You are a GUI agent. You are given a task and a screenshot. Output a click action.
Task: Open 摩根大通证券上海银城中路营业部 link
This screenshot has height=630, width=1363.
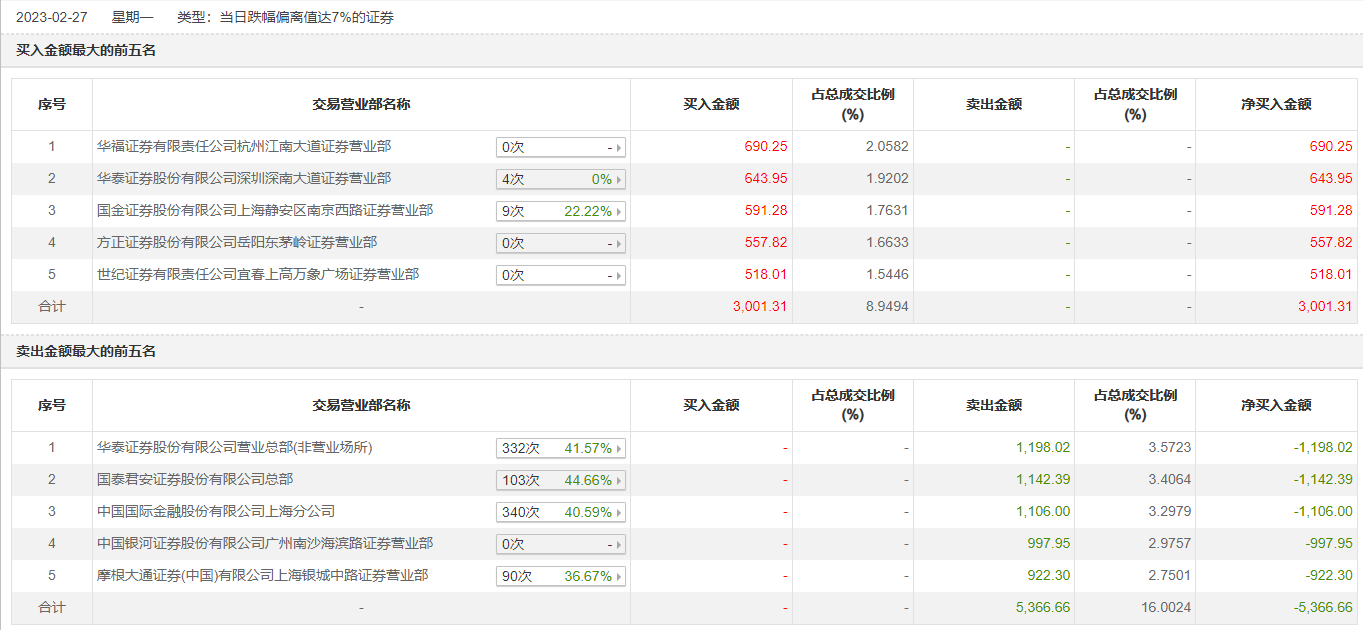(x=263, y=575)
